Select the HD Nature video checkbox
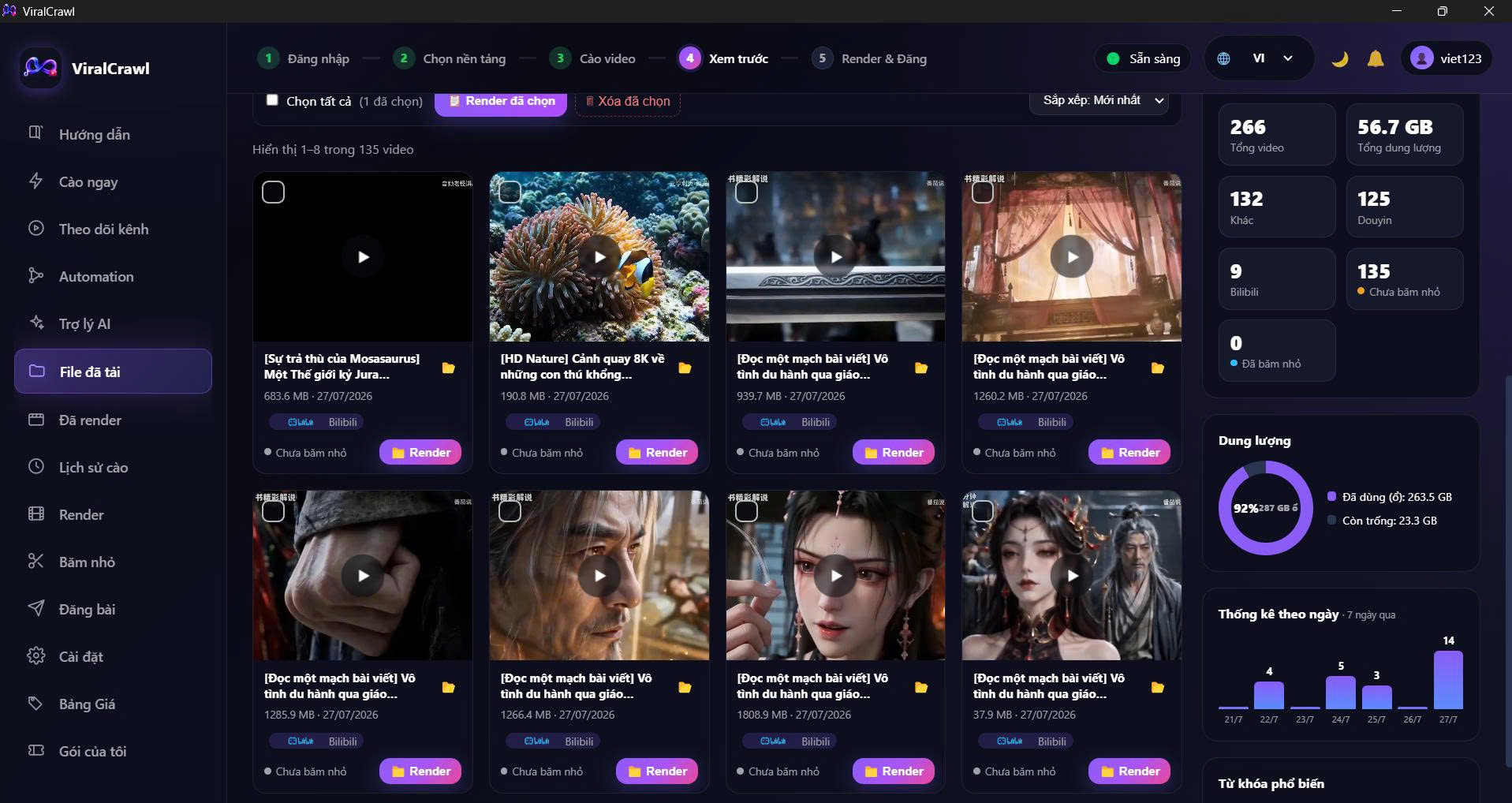The height and width of the screenshot is (803, 1512). coord(510,192)
